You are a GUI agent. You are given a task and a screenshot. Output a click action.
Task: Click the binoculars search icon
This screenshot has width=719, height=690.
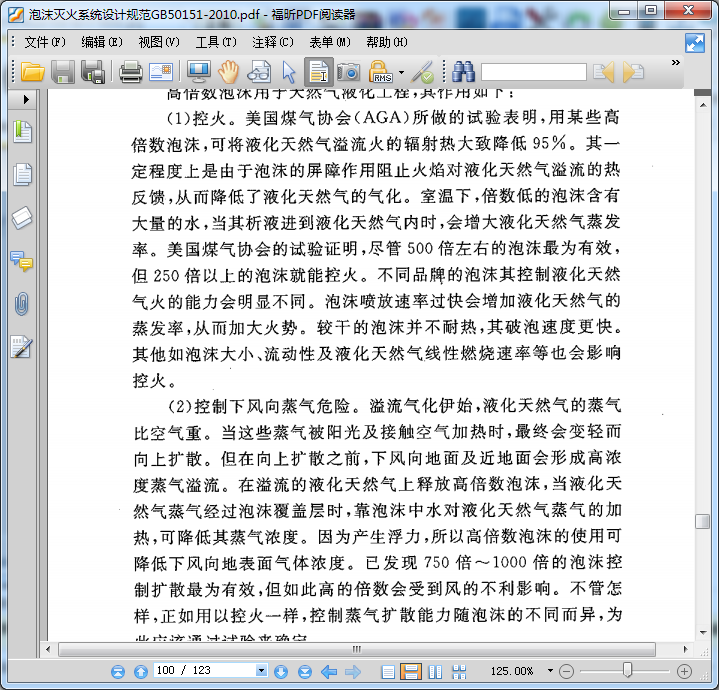pyautogui.click(x=464, y=72)
